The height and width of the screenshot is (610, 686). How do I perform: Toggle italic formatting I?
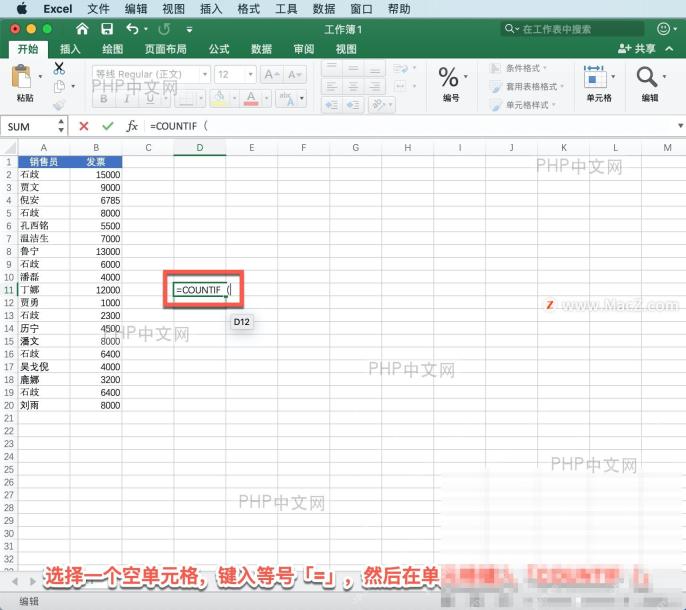(x=127, y=99)
